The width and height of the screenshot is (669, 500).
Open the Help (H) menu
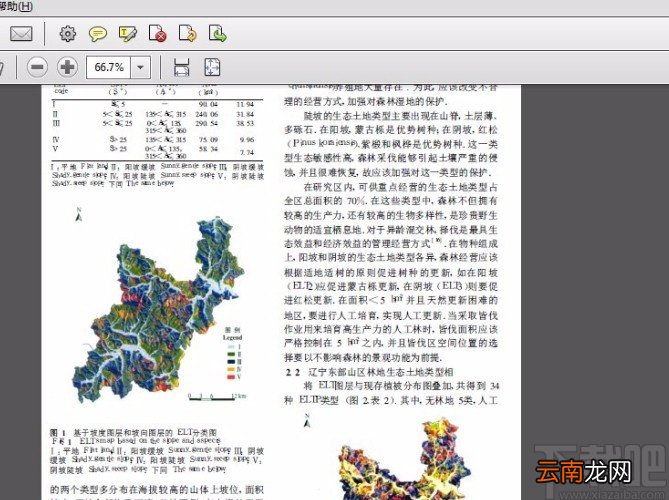coord(15,6)
